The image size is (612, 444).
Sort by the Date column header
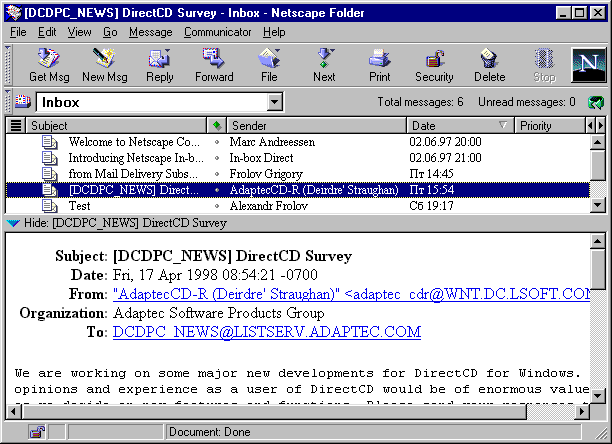[461, 126]
